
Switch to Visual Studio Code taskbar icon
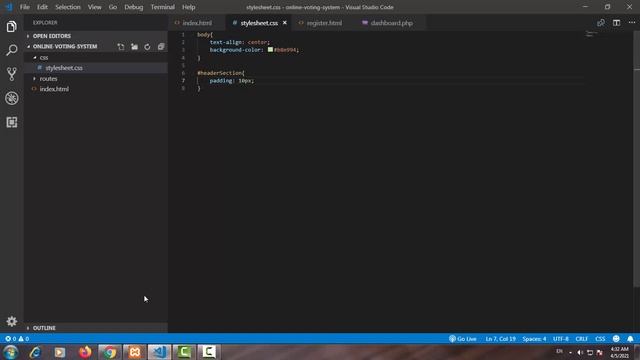(159, 352)
